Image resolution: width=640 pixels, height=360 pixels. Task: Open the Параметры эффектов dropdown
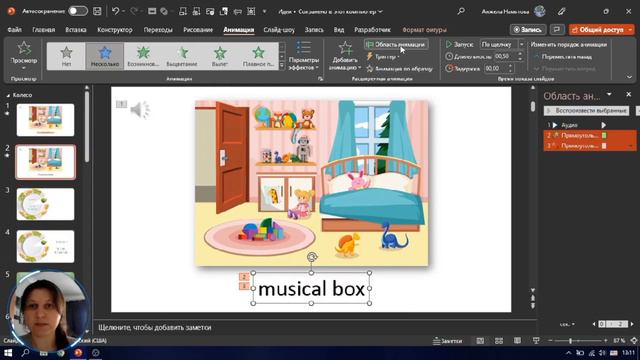(303, 57)
